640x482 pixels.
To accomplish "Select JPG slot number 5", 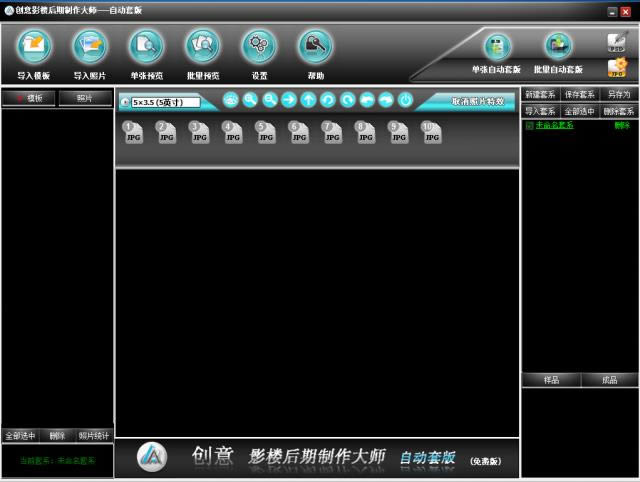I will 265,133.
